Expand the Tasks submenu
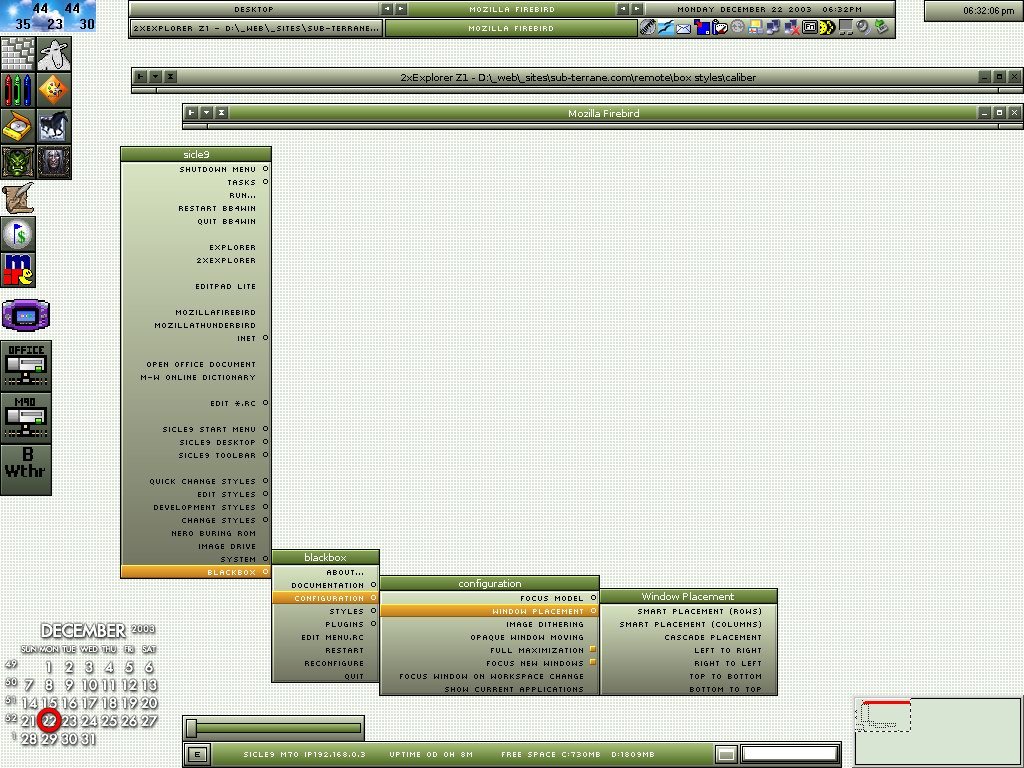The height and width of the screenshot is (768, 1024). 196,182
